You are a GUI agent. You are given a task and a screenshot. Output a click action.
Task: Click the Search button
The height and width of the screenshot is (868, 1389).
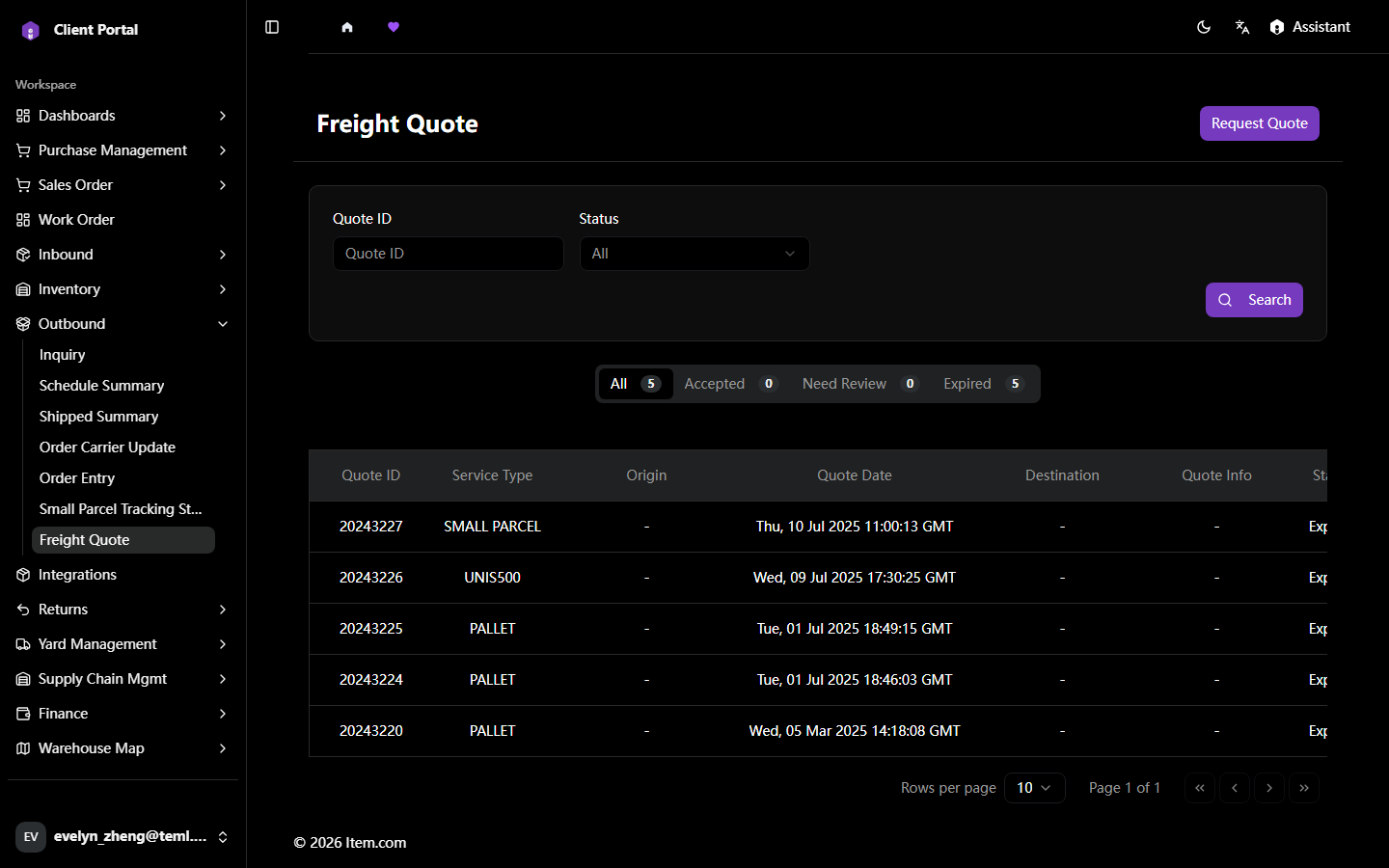point(1254,300)
